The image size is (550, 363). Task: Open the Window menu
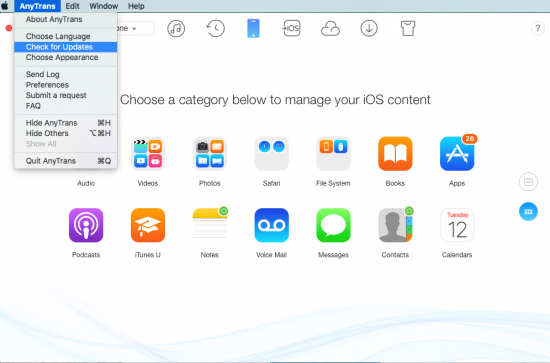coord(103,6)
